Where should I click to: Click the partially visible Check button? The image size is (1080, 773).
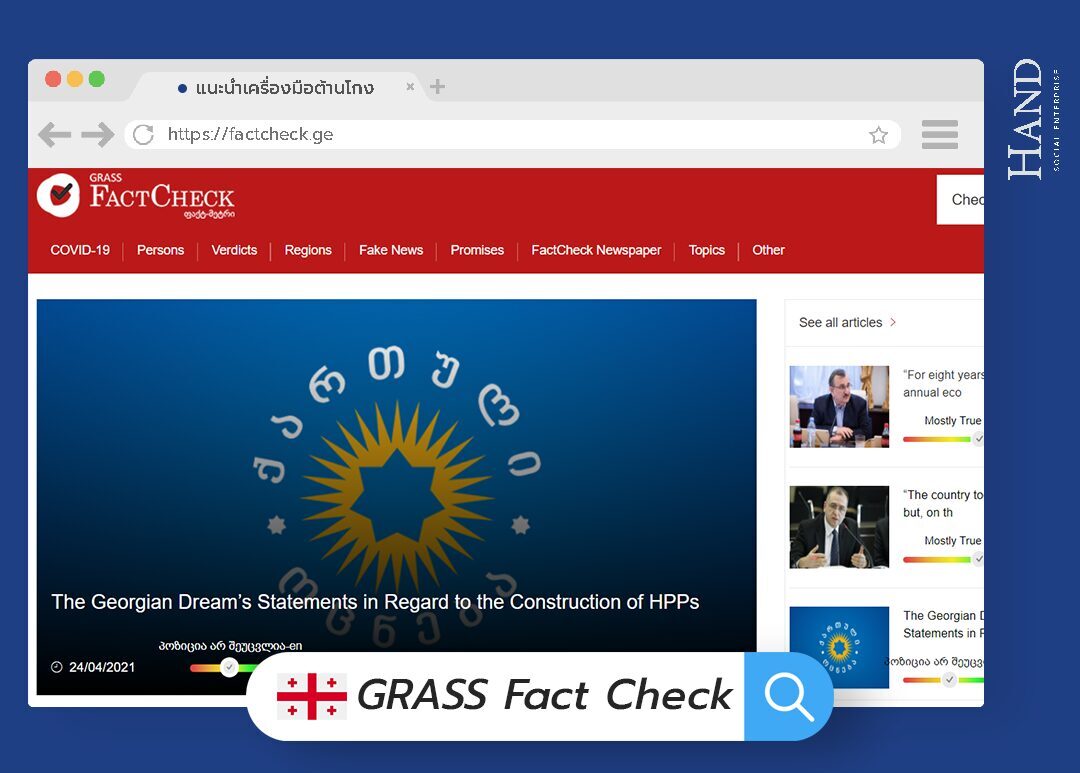point(960,200)
